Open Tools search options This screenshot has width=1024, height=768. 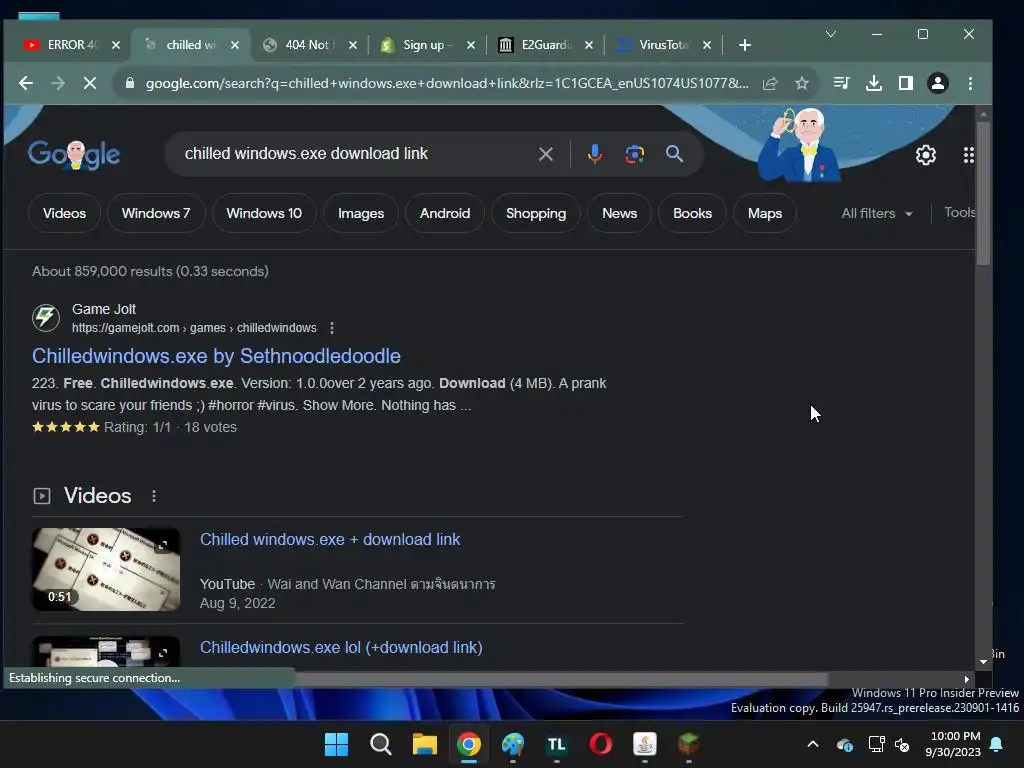[x=959, y=212]
